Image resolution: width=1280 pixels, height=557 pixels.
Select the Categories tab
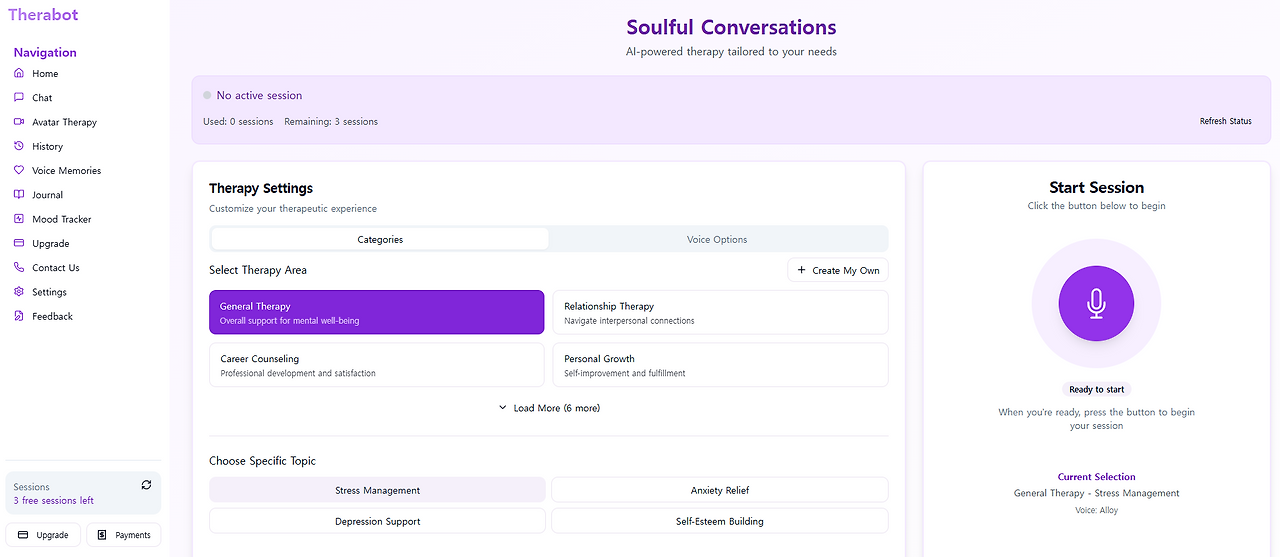(380, 239)
